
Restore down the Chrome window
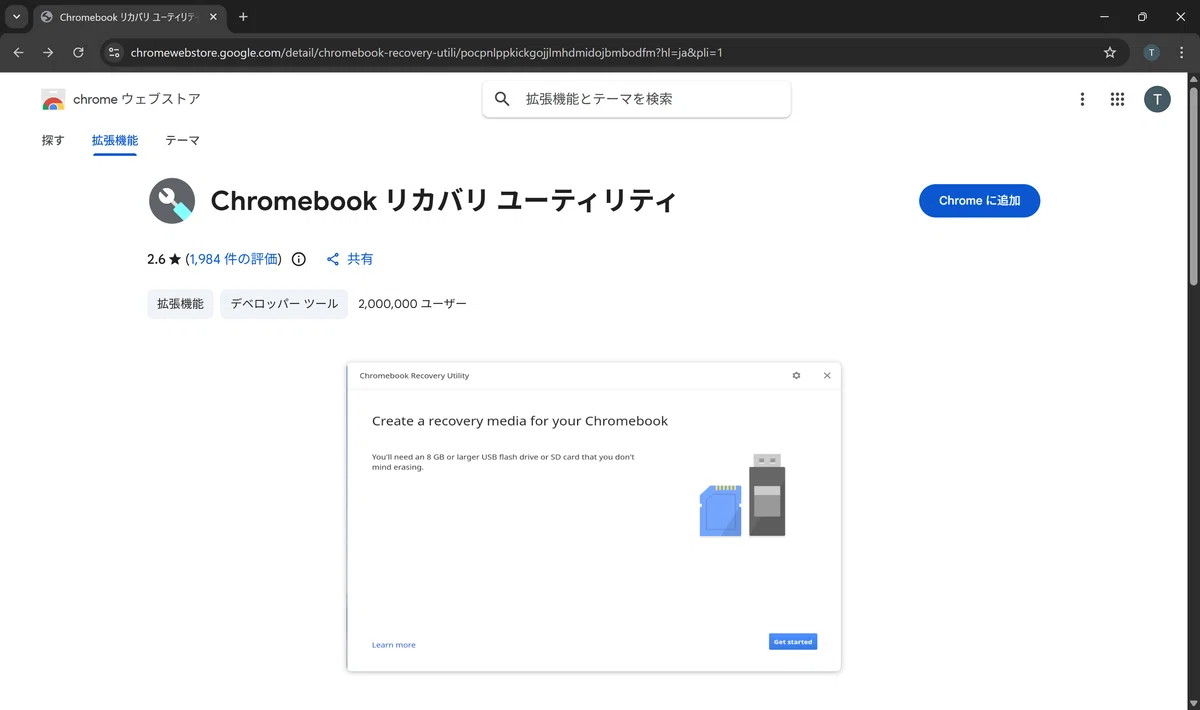coord(1142,17)
